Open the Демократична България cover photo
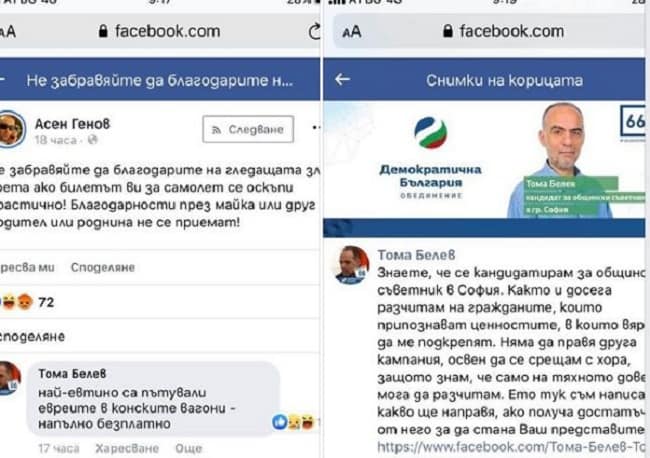Viewport: 650px width, 458px height. 484,160
